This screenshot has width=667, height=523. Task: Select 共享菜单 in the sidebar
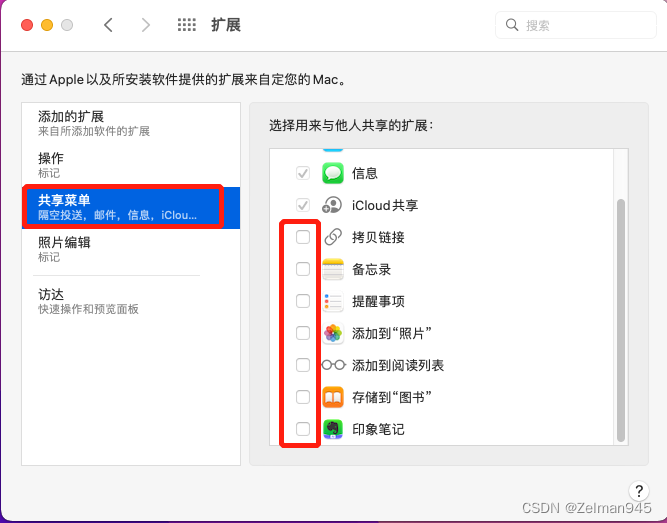[x=131, y=208]
